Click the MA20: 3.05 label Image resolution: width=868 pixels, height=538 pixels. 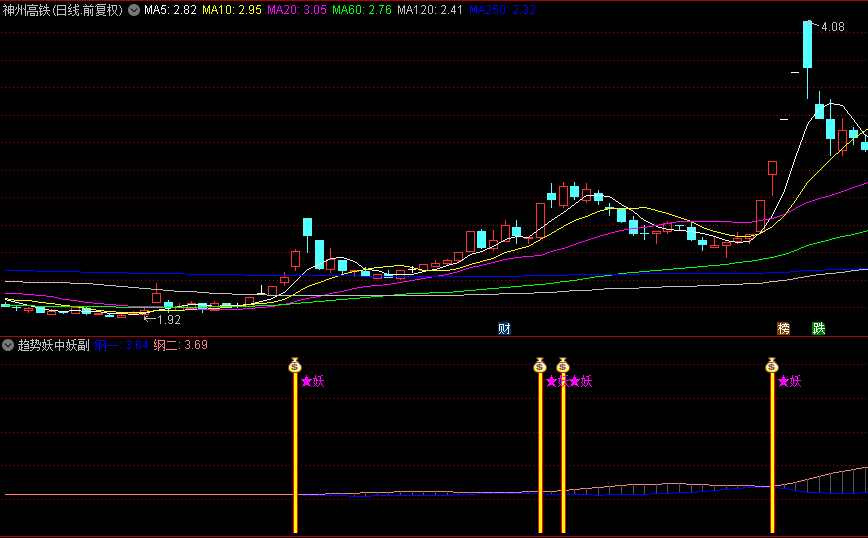pos(297,10)
